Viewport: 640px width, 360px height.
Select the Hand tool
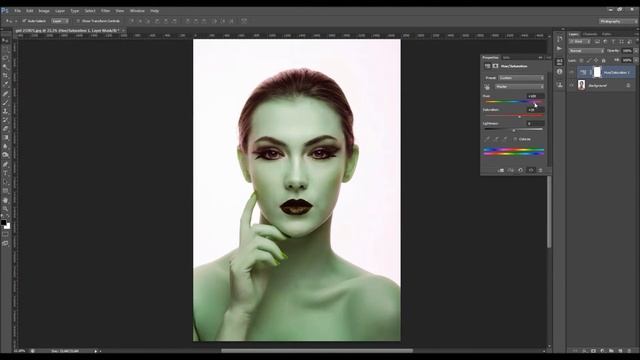click(5, 200)
